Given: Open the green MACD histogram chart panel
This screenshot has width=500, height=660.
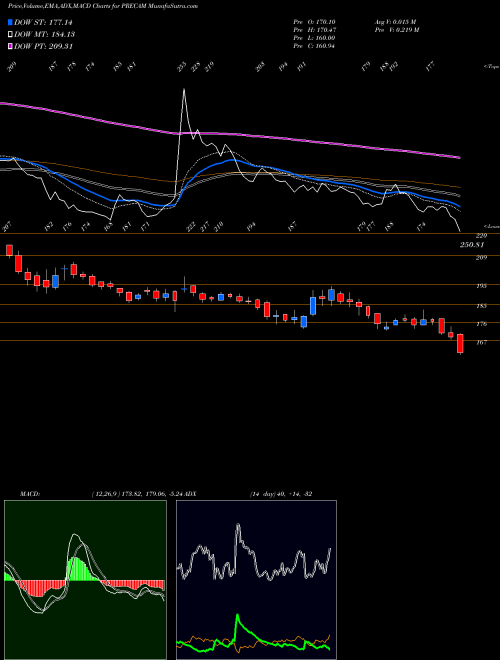Looking at the screenshot, I should pos(85,580).
